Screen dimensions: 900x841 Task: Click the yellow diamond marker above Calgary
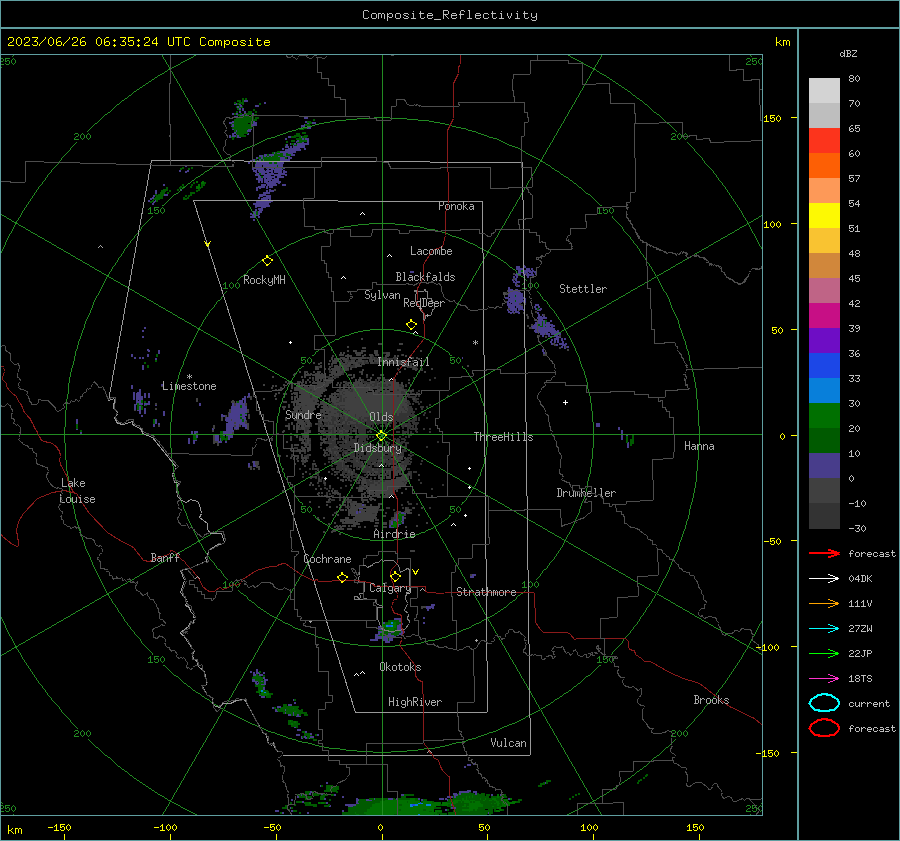395,576
